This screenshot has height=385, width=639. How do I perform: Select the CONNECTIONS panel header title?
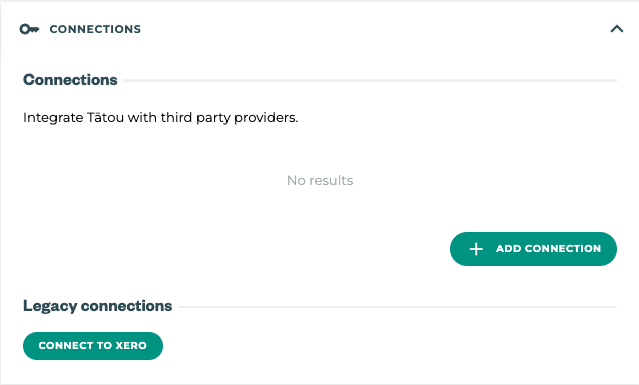[x=95, y=29]
